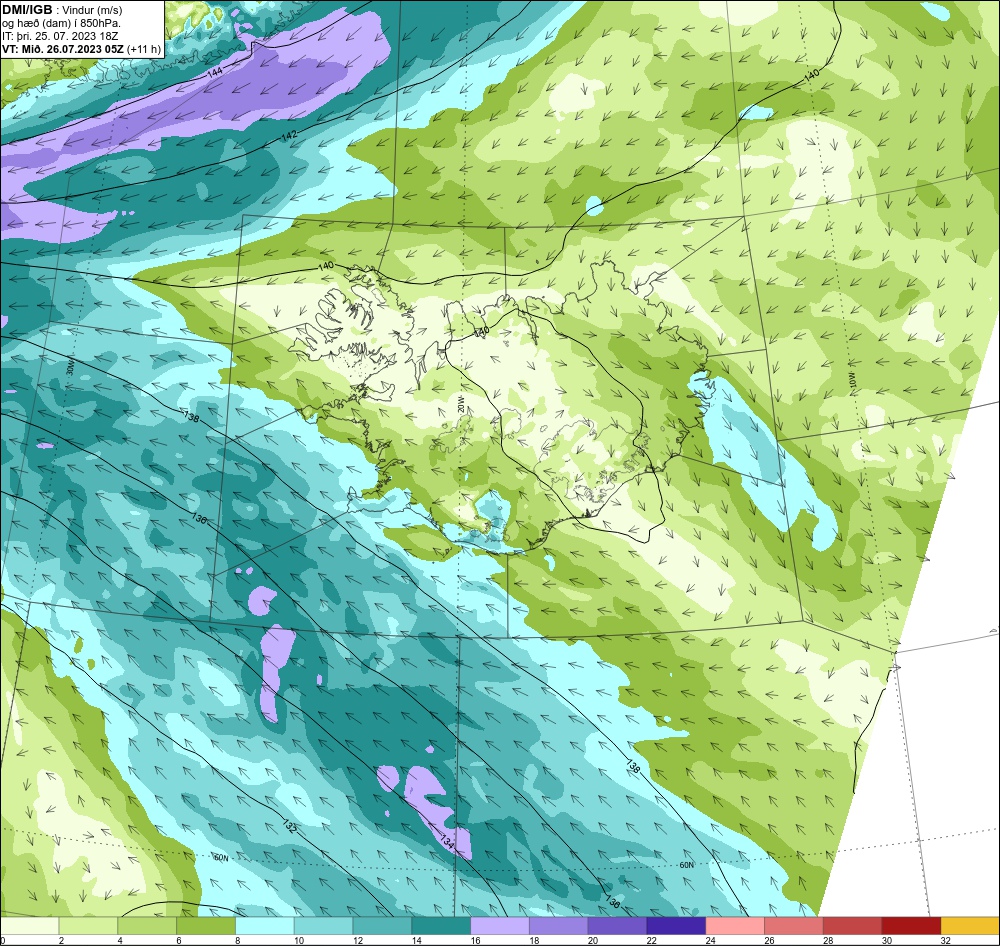Click the "VT: Mið. 26.07.2023 05Z" valid time
The width and height of the screenshot is (1000, 946).
click(63, 49)
